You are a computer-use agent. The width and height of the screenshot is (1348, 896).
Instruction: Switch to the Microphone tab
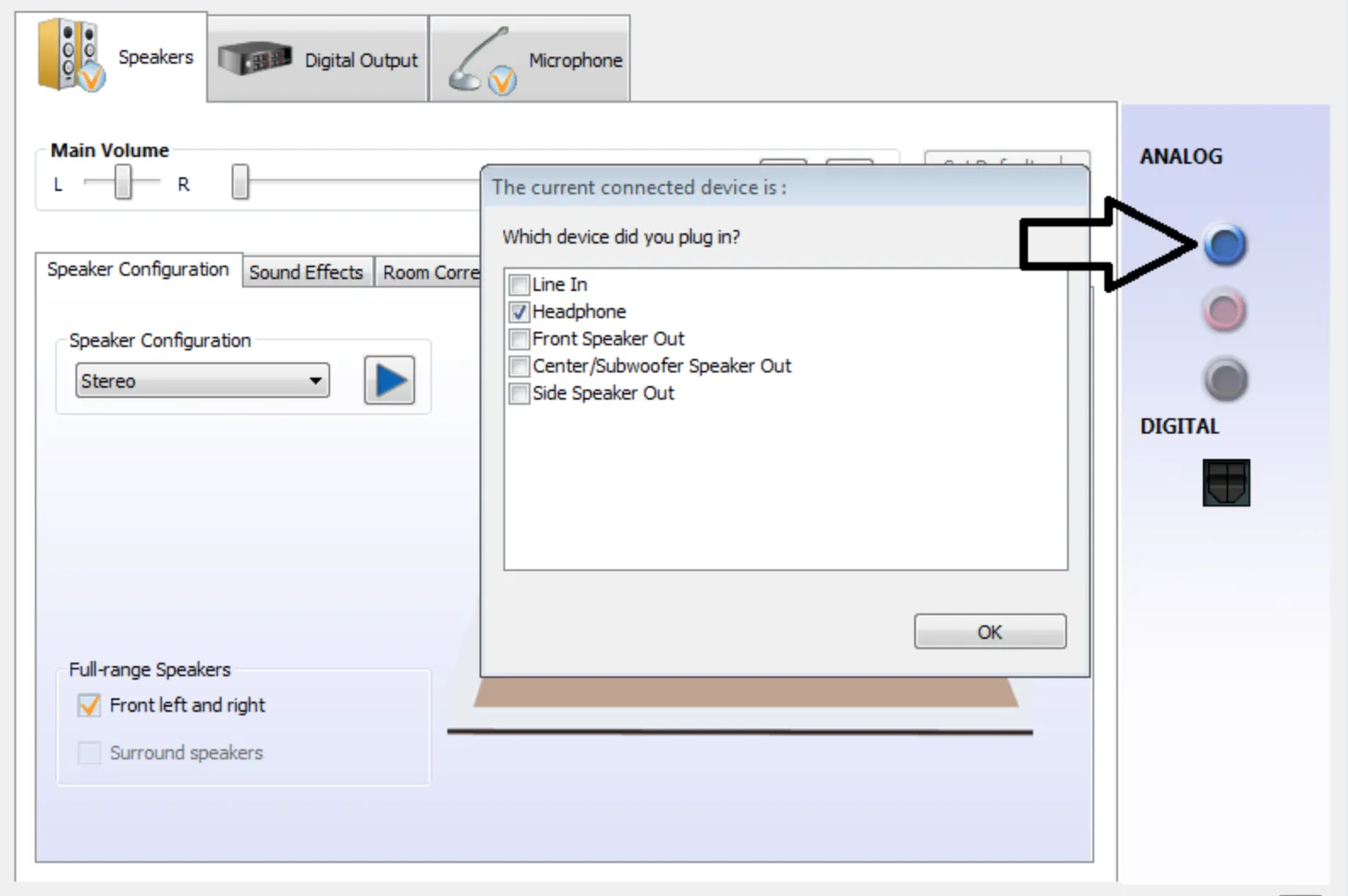530,59
